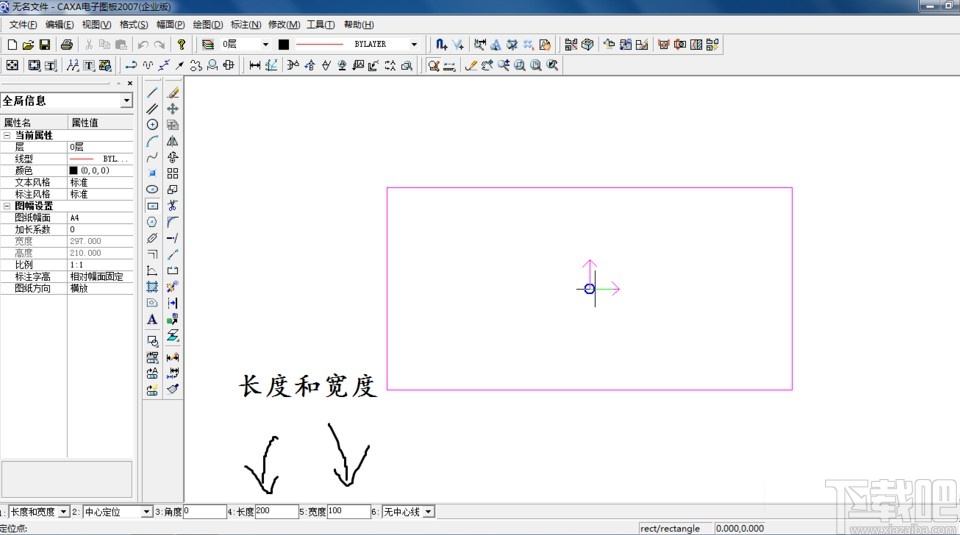This screenshot has height=535, width=960.
Task: Open a file with the folder icon
Action: pos(28,44)
